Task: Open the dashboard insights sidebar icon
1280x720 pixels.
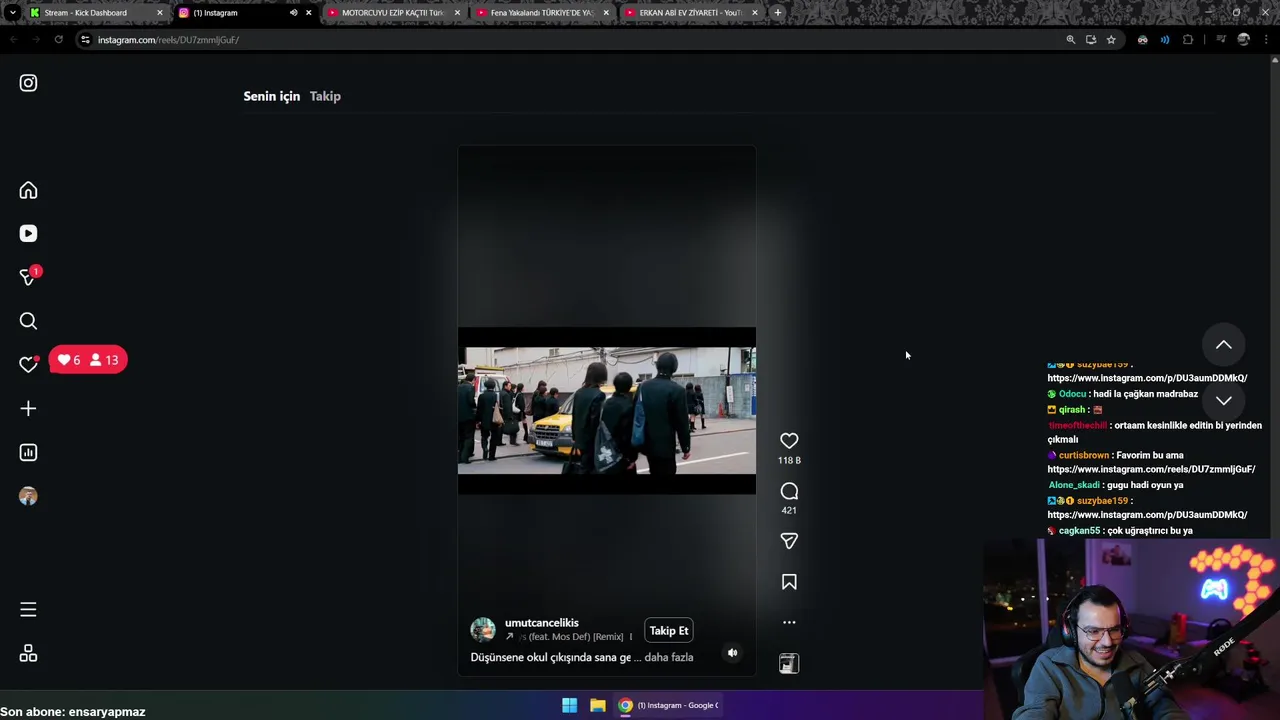Action: pos(28,452)
